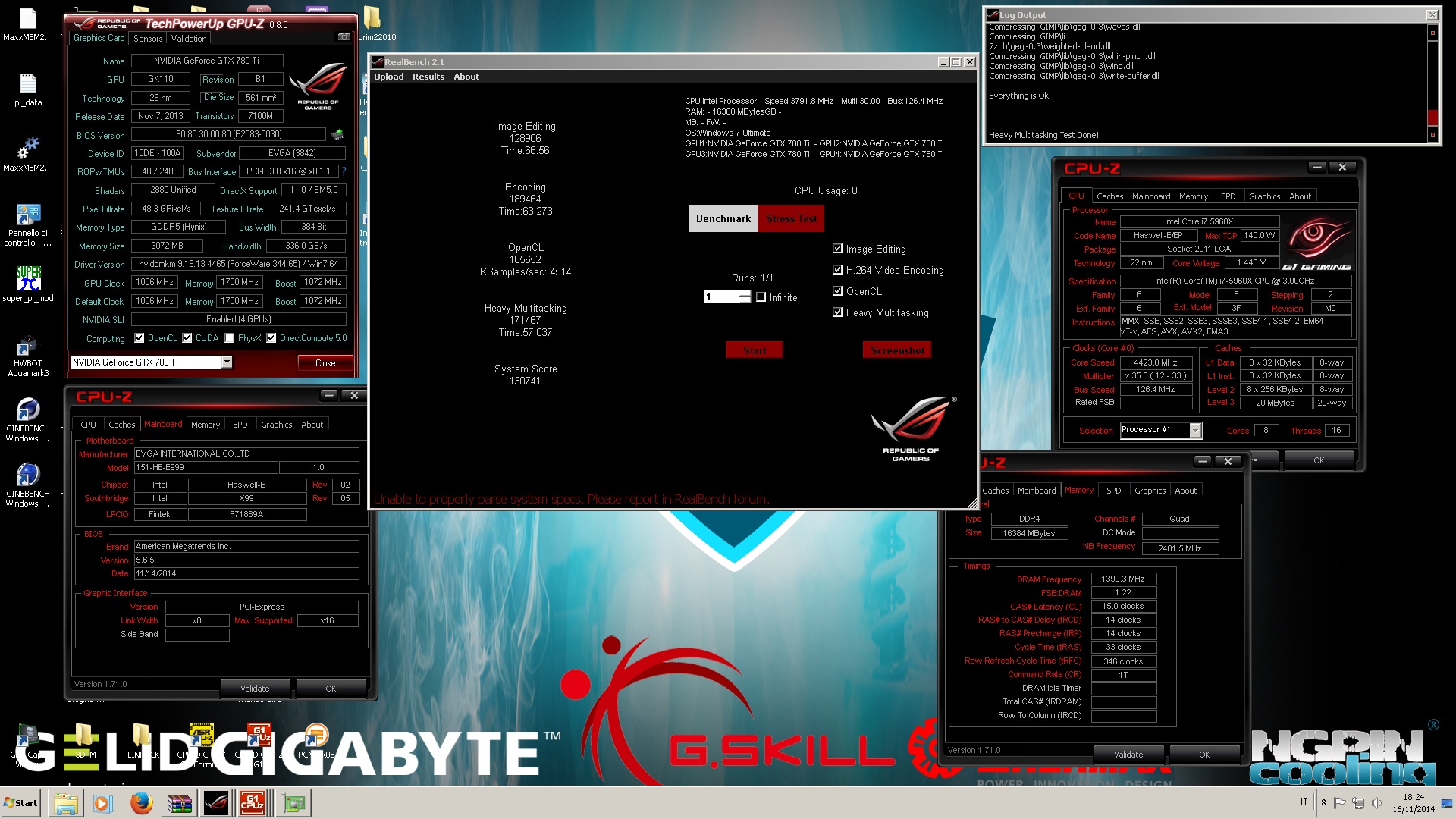Open Windows Start menu
The height and width of the screenshot is (819, 1456).
pos(21,803)
